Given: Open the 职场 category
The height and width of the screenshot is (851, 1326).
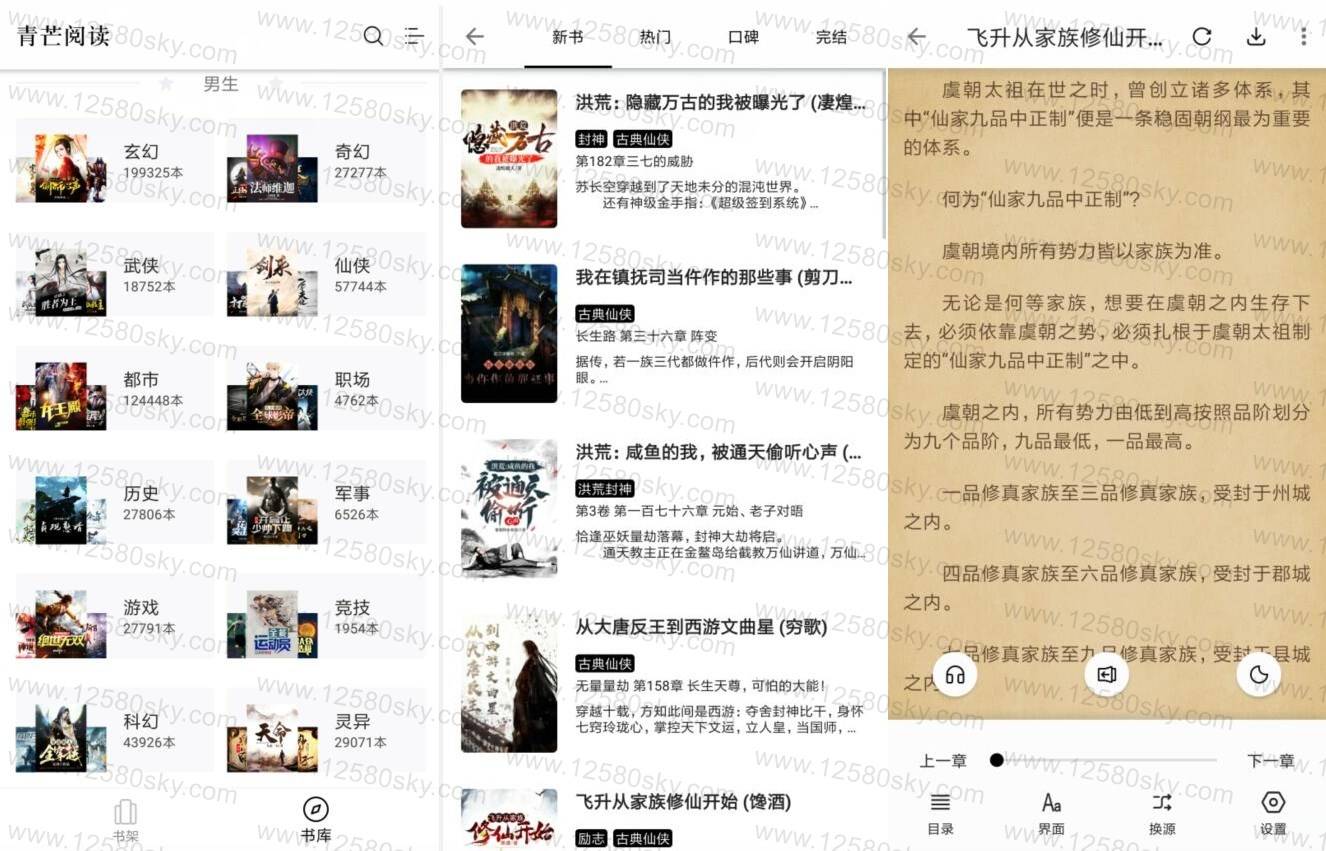Looking at the screenshot, I should pos(326,389).
